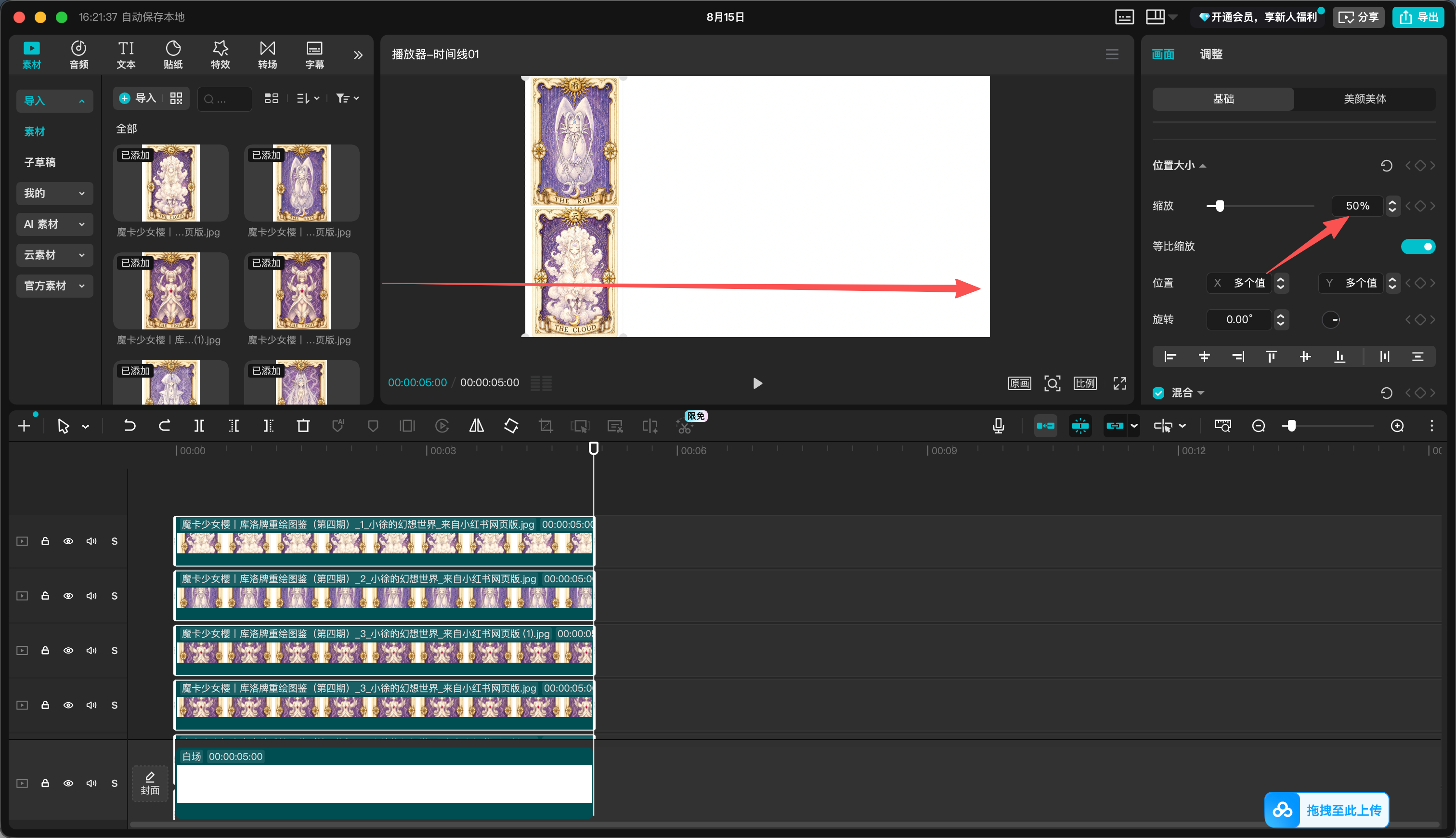
Task: Open the player panel hamburger menu
Action: (x=1112, y=54)
